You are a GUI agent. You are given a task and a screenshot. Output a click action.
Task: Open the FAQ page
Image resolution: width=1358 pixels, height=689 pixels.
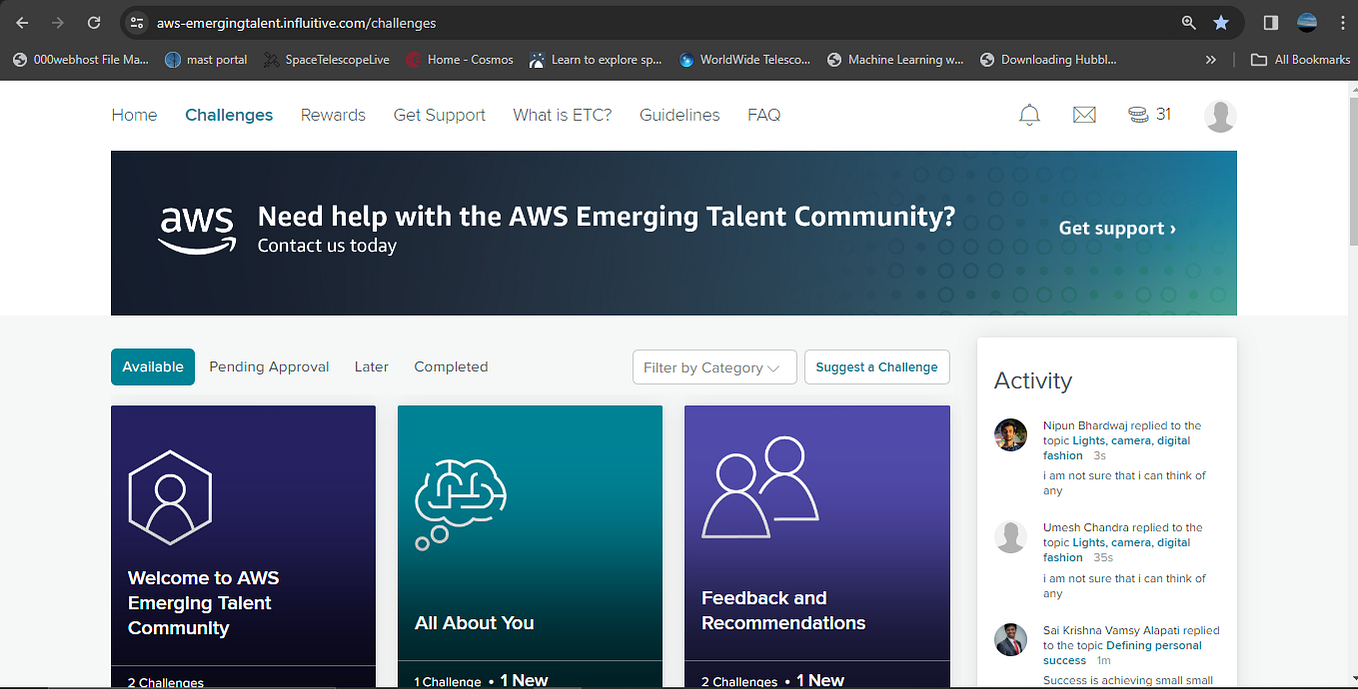764,115
